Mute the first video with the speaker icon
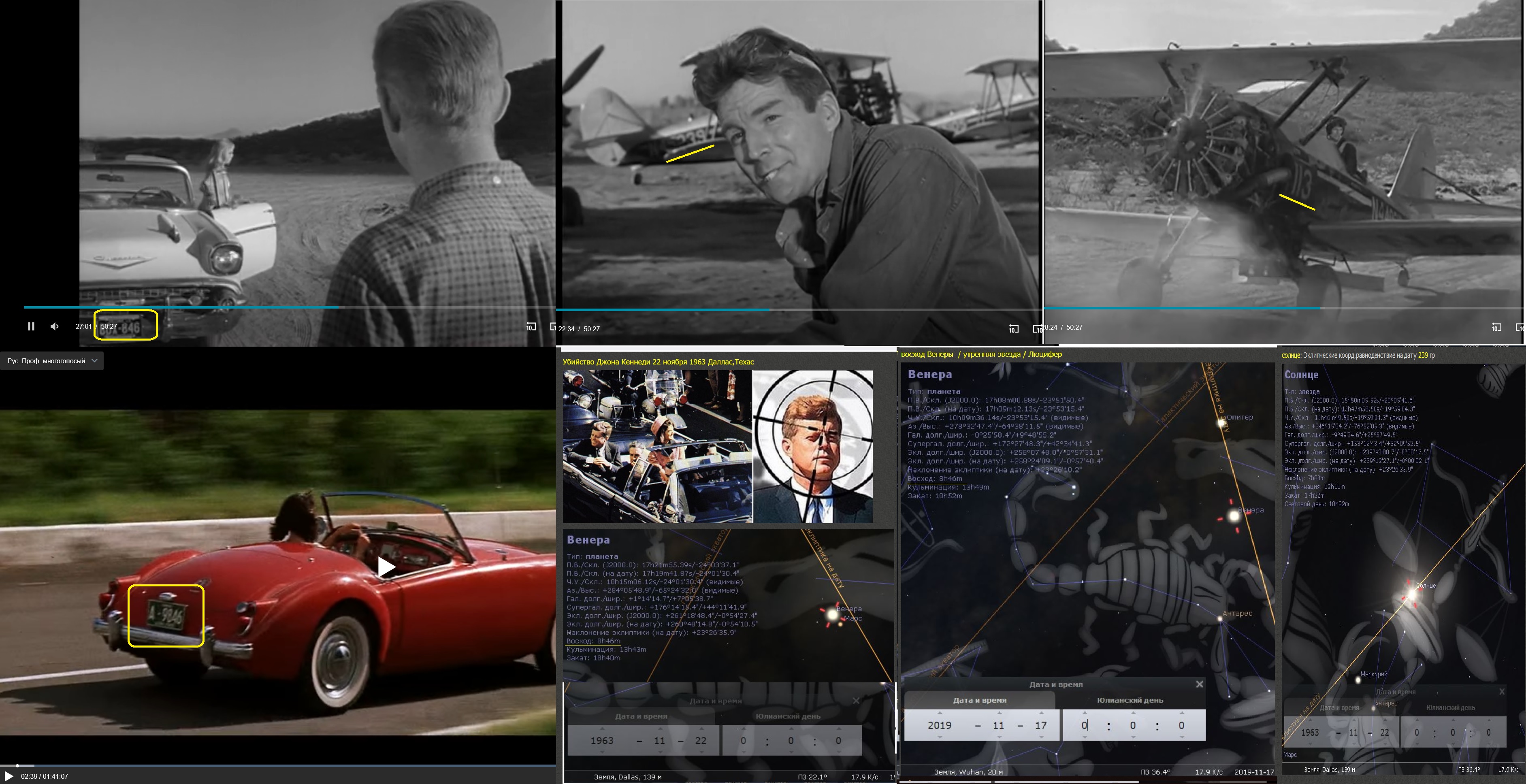 tap(55, 326)
